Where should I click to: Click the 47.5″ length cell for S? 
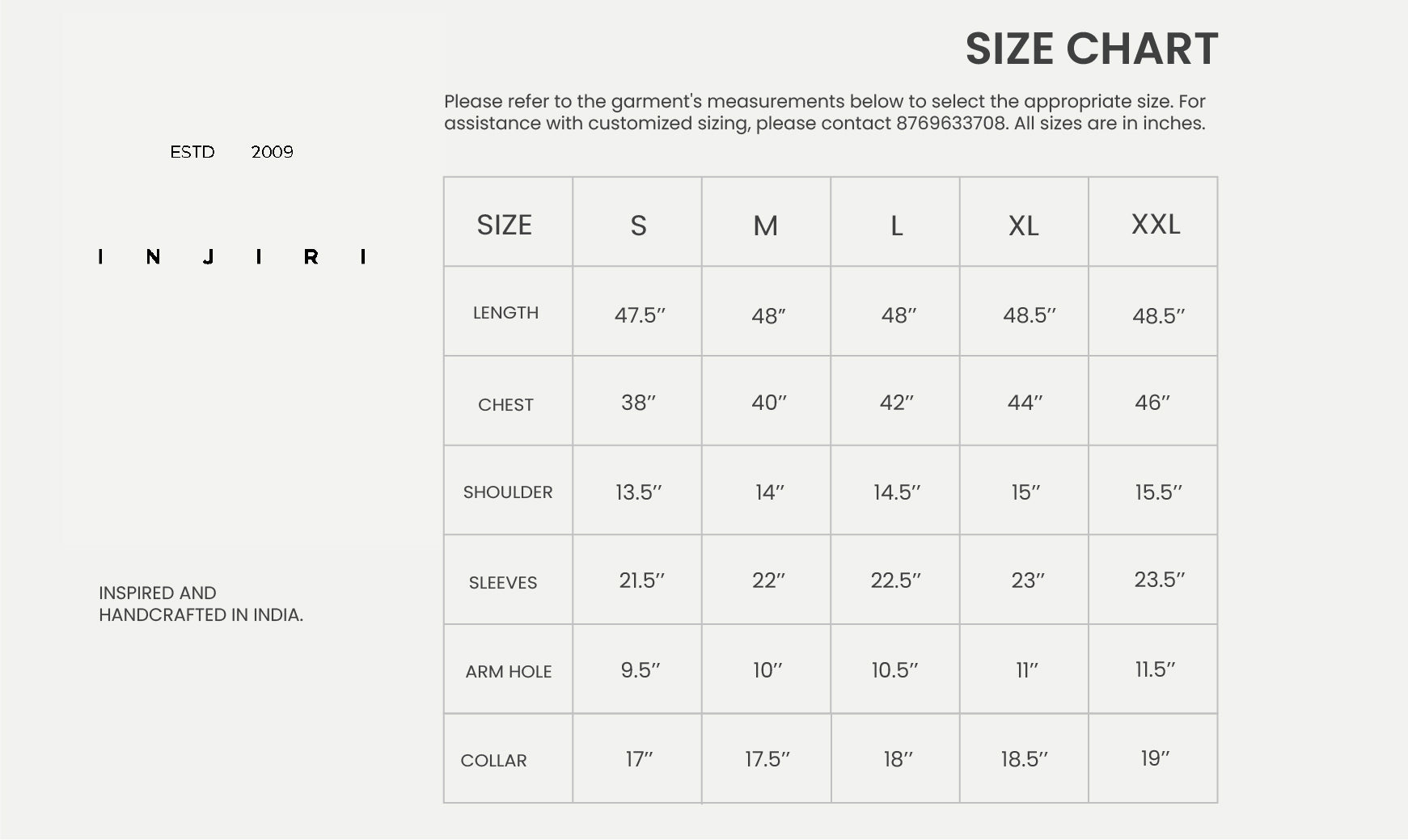click(639, 314)
